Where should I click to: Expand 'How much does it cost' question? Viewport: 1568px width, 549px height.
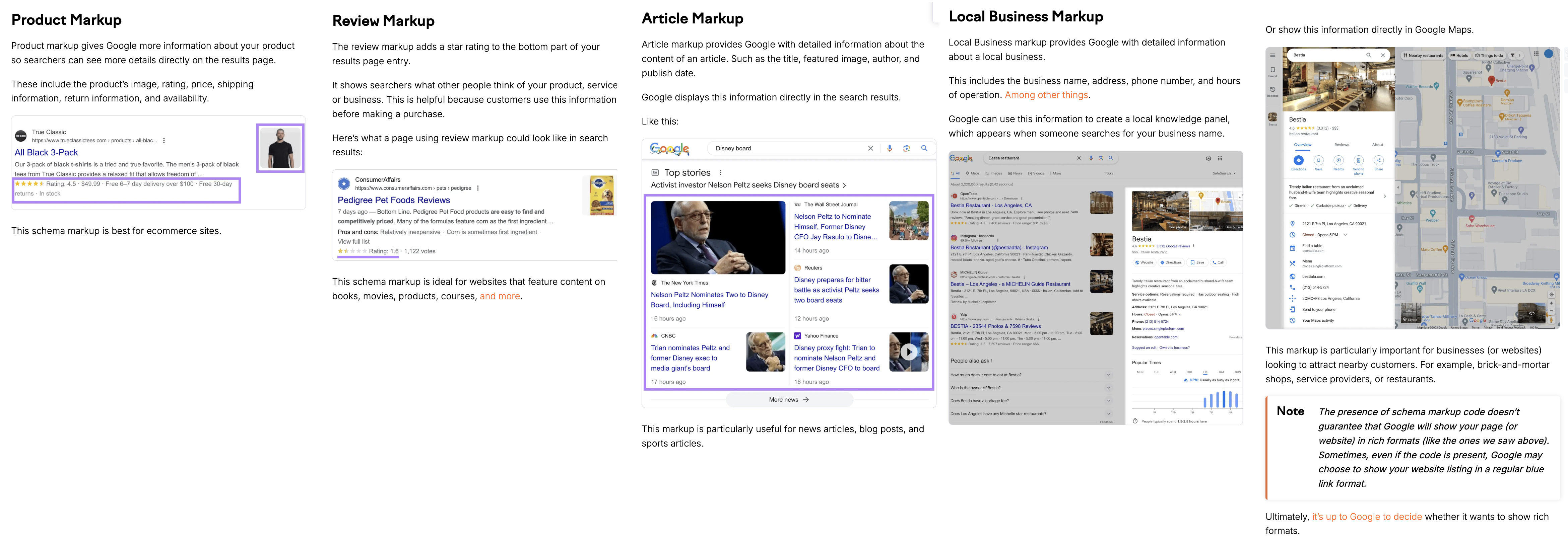[x=1108, y=375]
